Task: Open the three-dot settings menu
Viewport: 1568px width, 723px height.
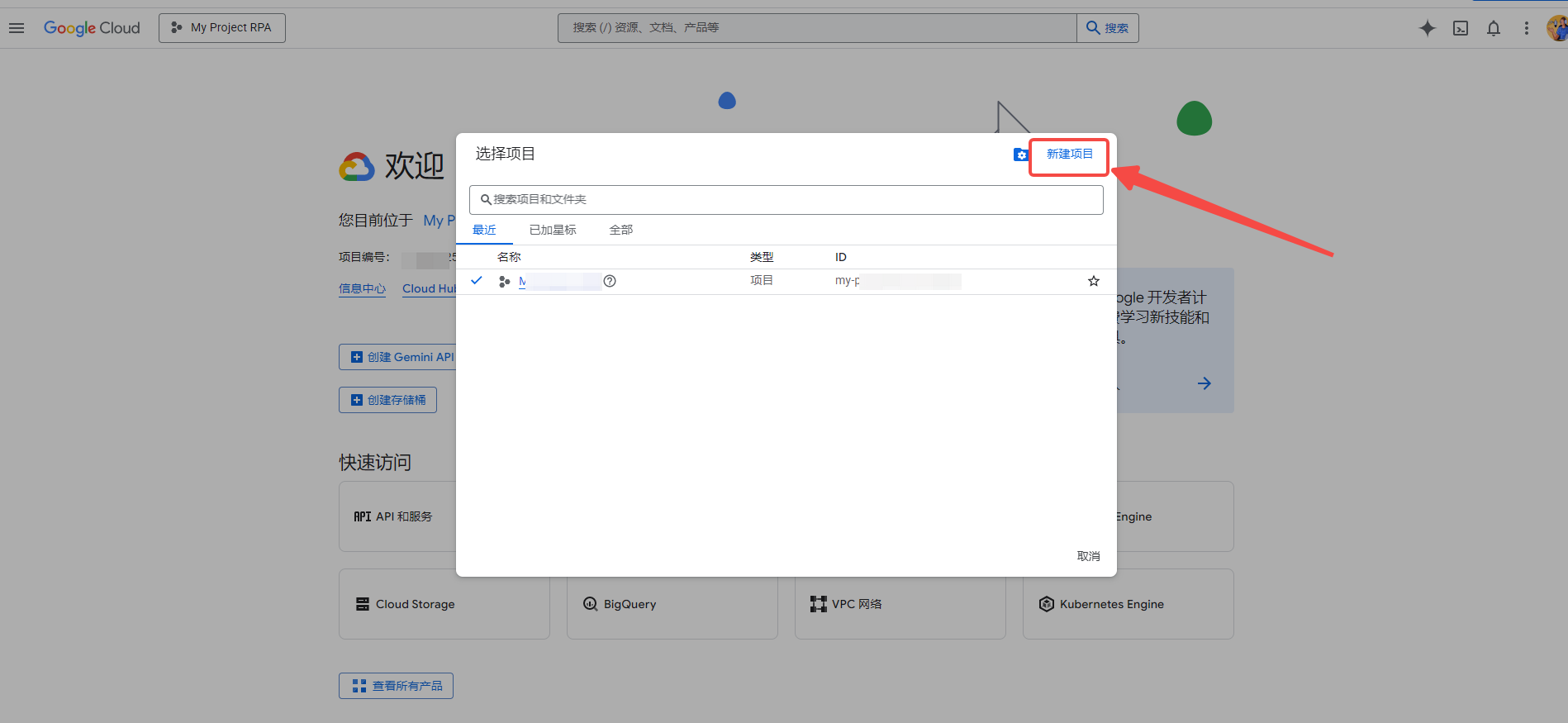Action: click(1527, 28)
